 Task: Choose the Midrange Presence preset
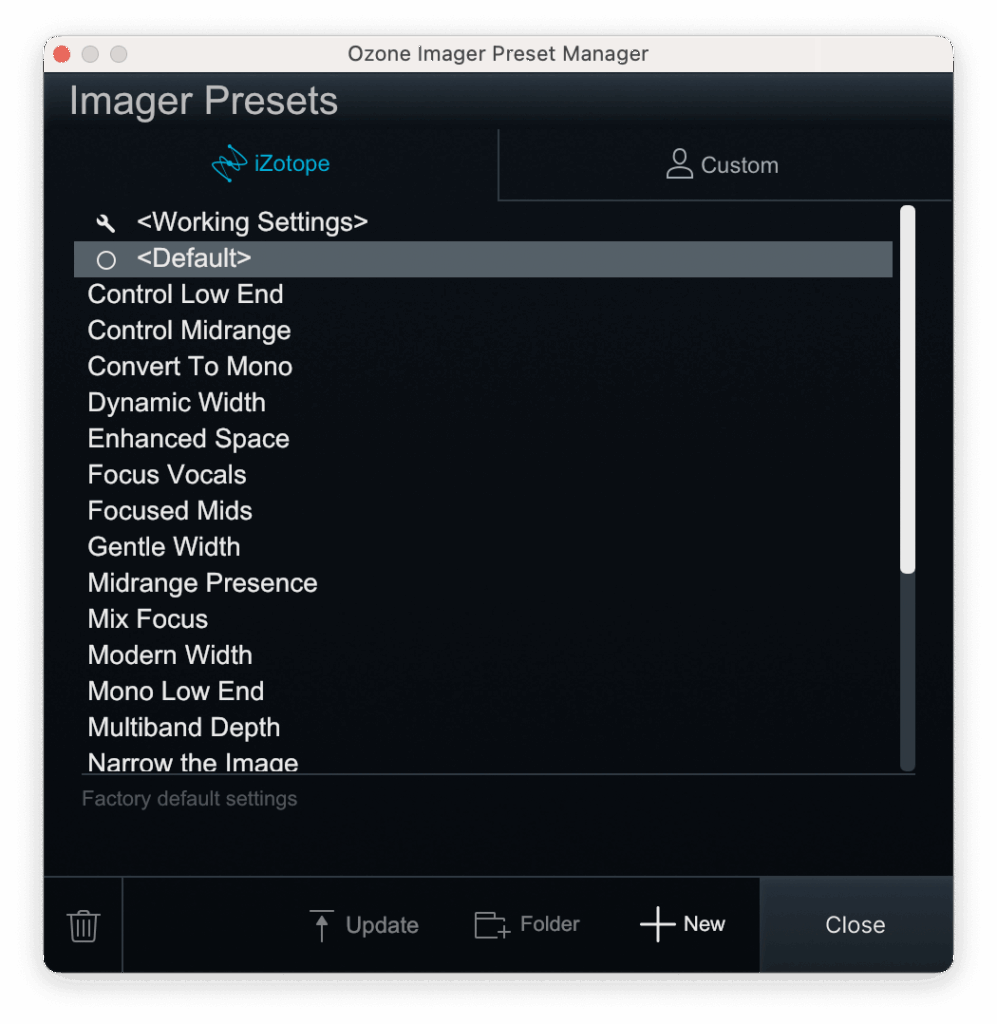(x=202, y=583)
